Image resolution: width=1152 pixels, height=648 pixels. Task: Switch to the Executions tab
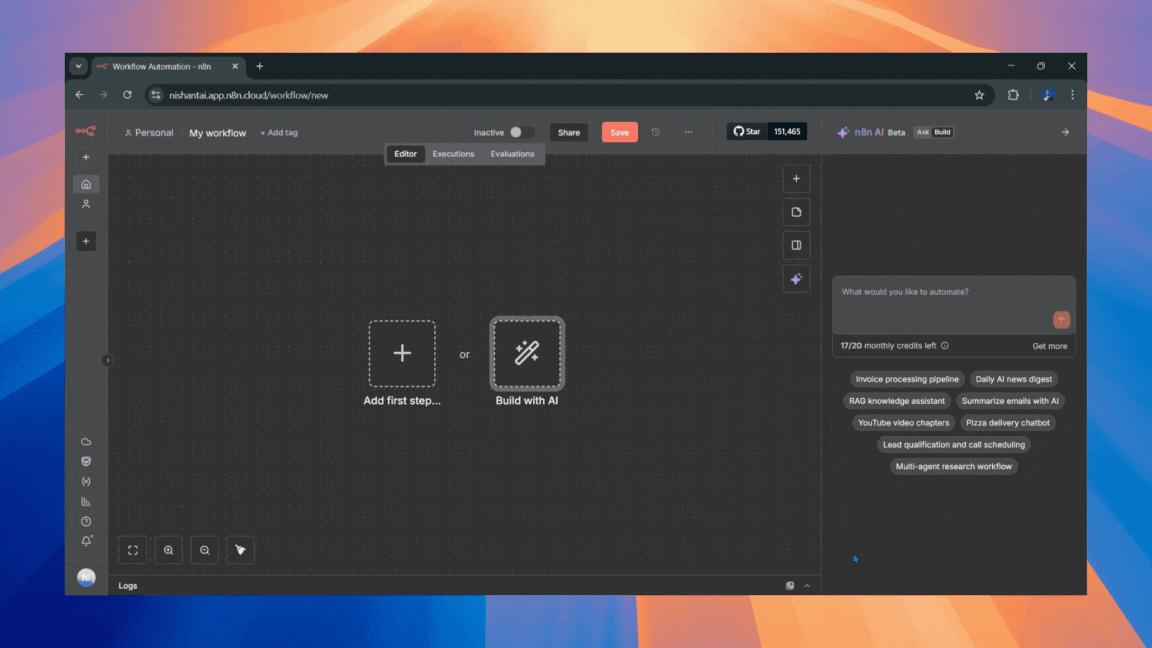(452, 153)
